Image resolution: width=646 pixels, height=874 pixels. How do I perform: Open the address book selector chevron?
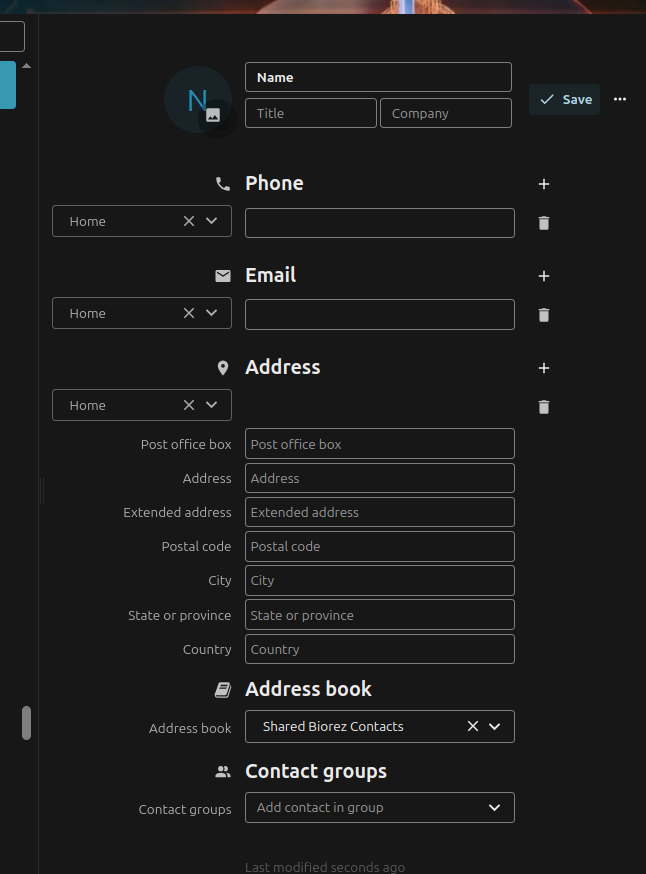pos(494,726)
